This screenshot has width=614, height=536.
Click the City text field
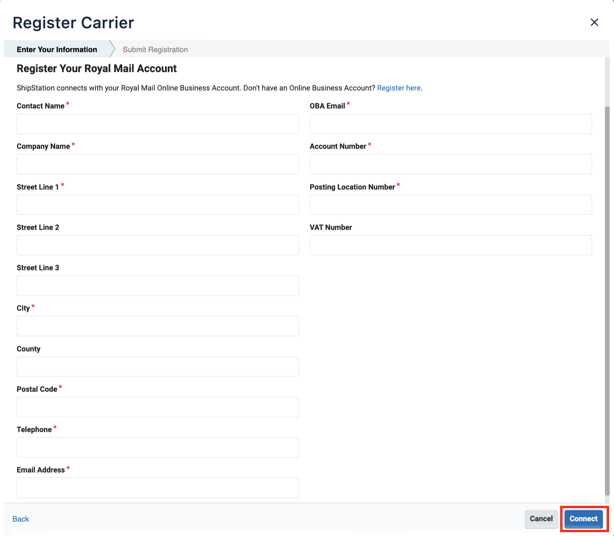[157, 326]
